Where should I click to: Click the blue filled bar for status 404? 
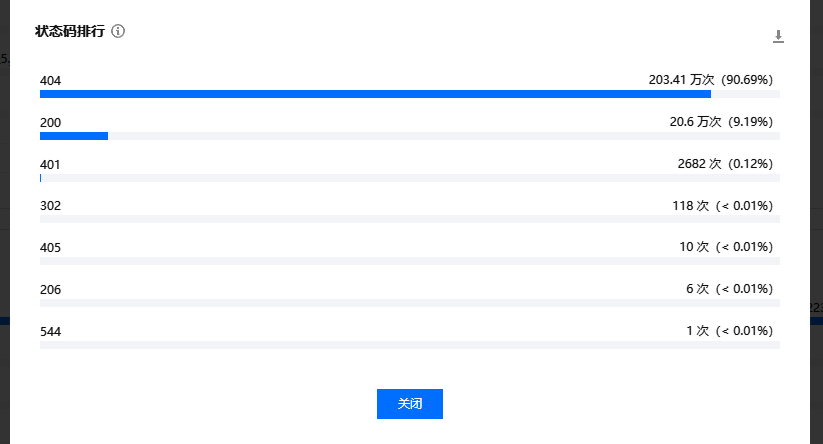click(x=375, y=94)
